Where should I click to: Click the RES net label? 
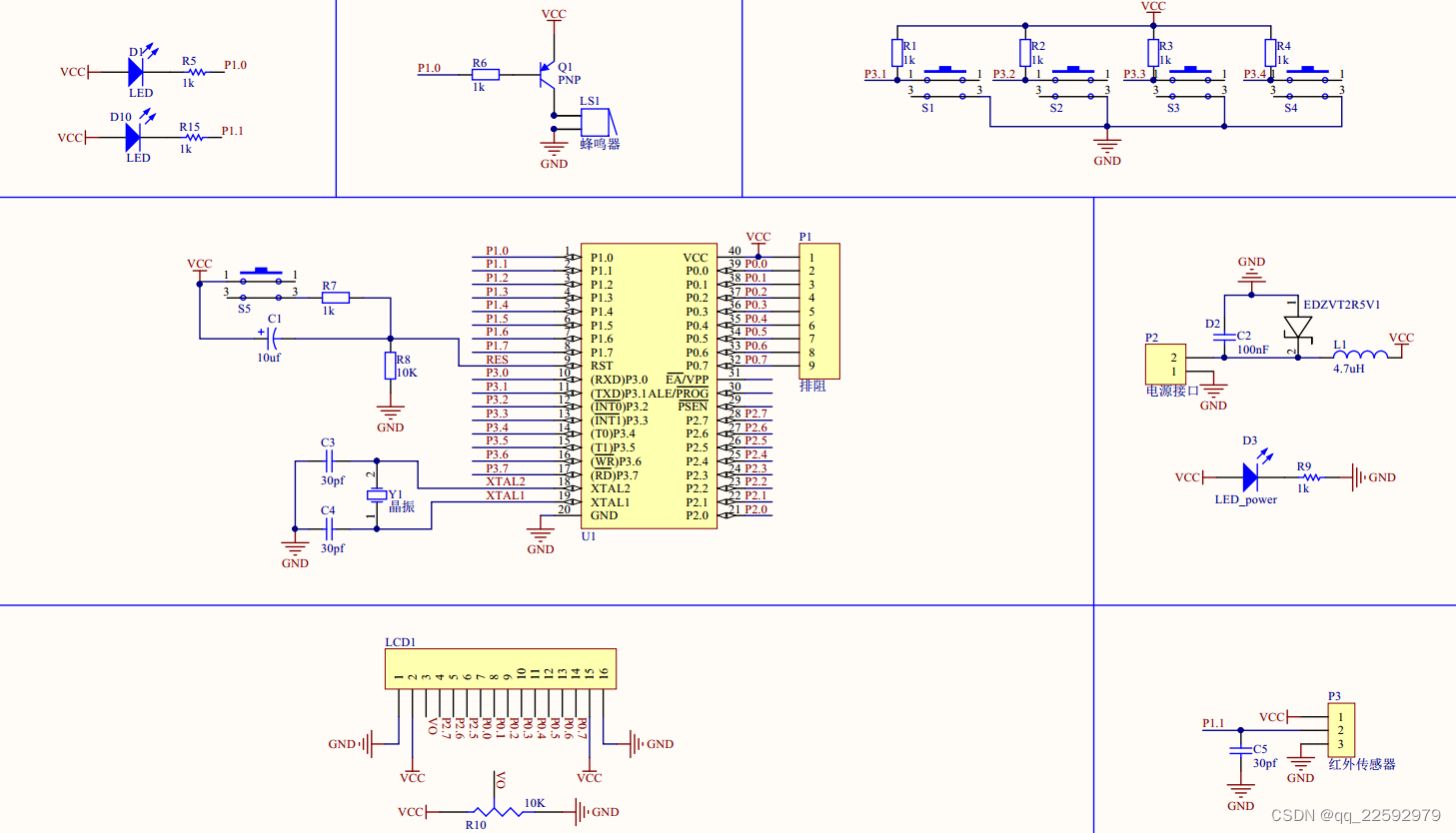(498, 360)
